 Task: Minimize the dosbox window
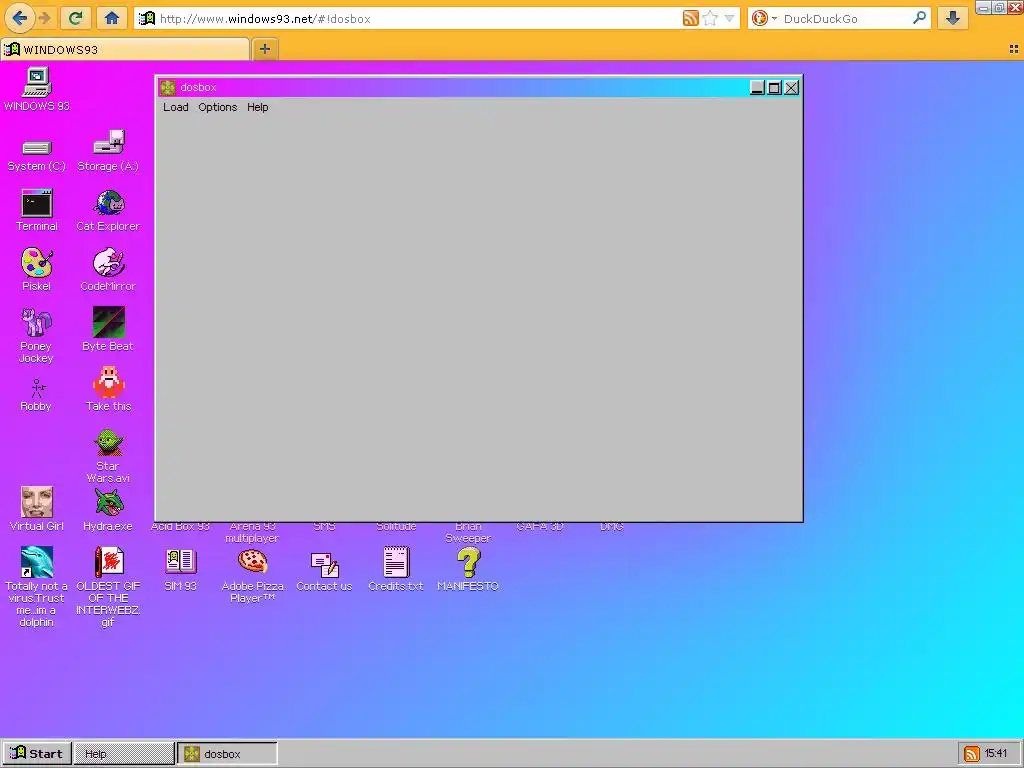(757, 88)
